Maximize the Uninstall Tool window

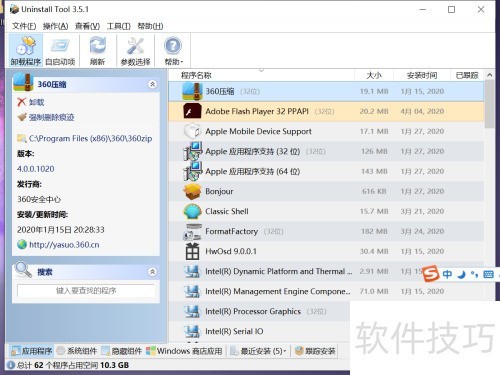451,9
